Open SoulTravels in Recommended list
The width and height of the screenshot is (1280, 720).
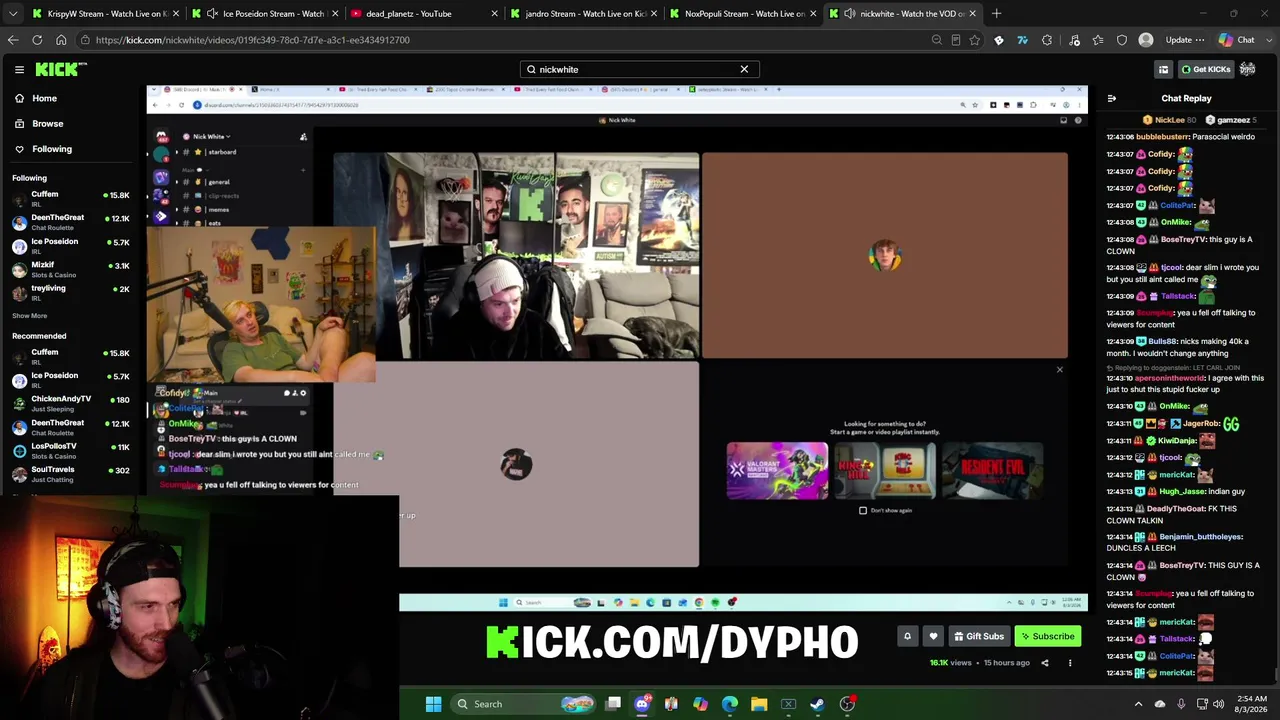point(70,475)
